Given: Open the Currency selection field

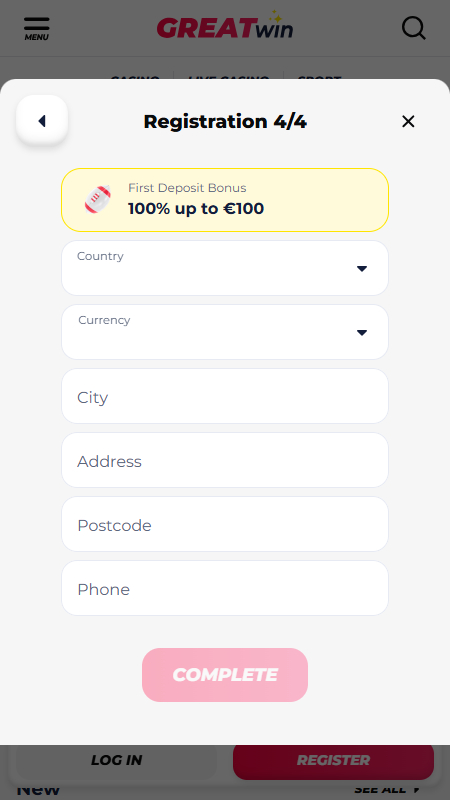Looking at the screenshot, I should point(225,332).
